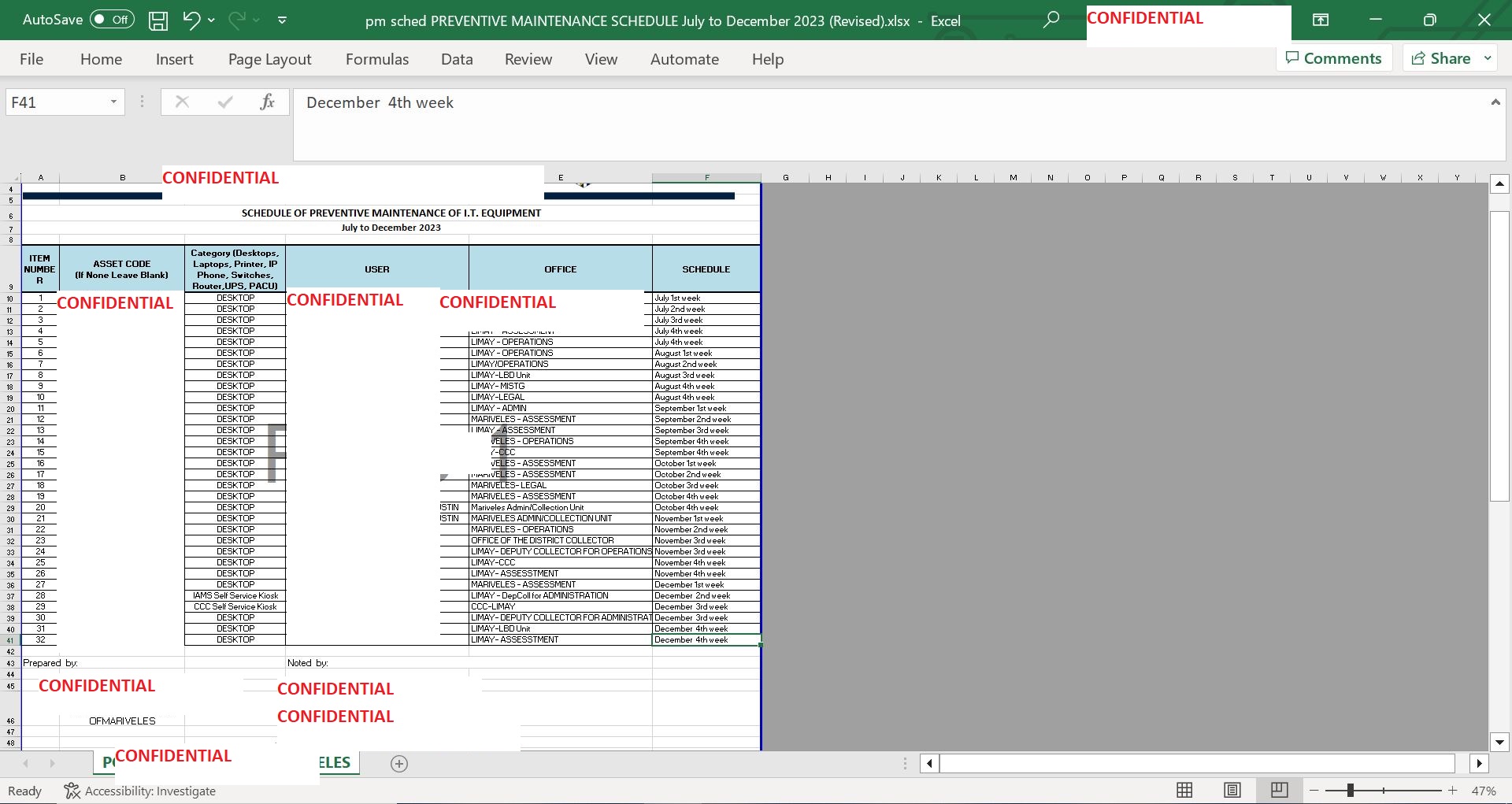Click the Search magnifier icon
1512x804 pixels.
click(1051, 20)
